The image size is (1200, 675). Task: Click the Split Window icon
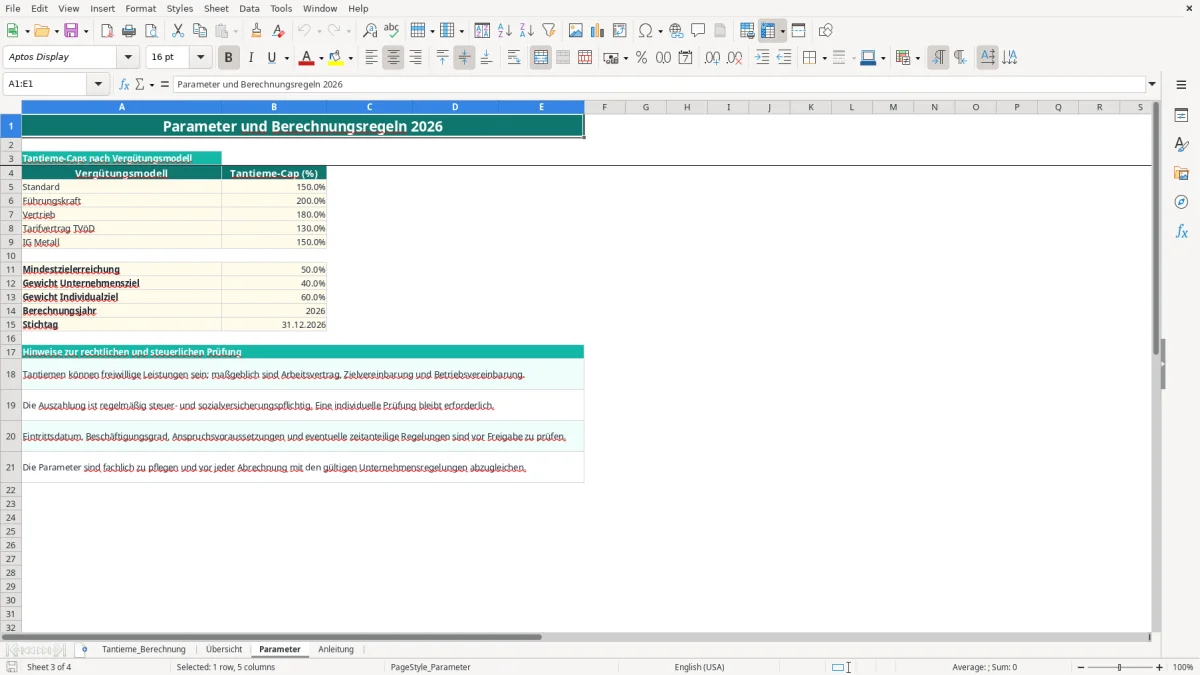(x=798, y=31)
